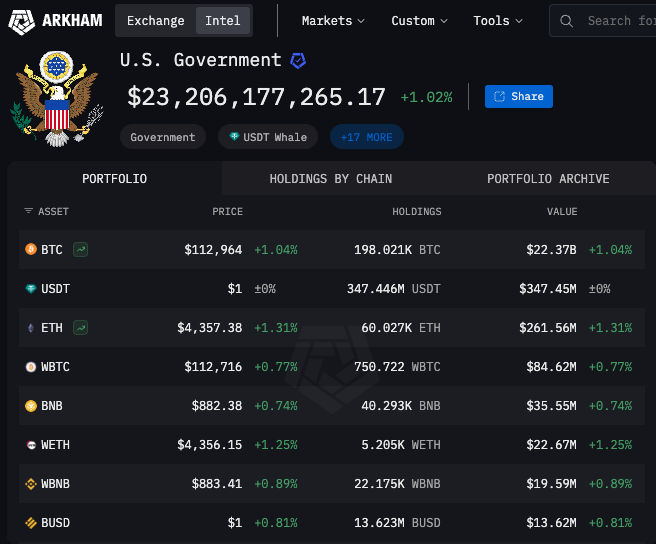Click the ETH asset name

point(52,328)
